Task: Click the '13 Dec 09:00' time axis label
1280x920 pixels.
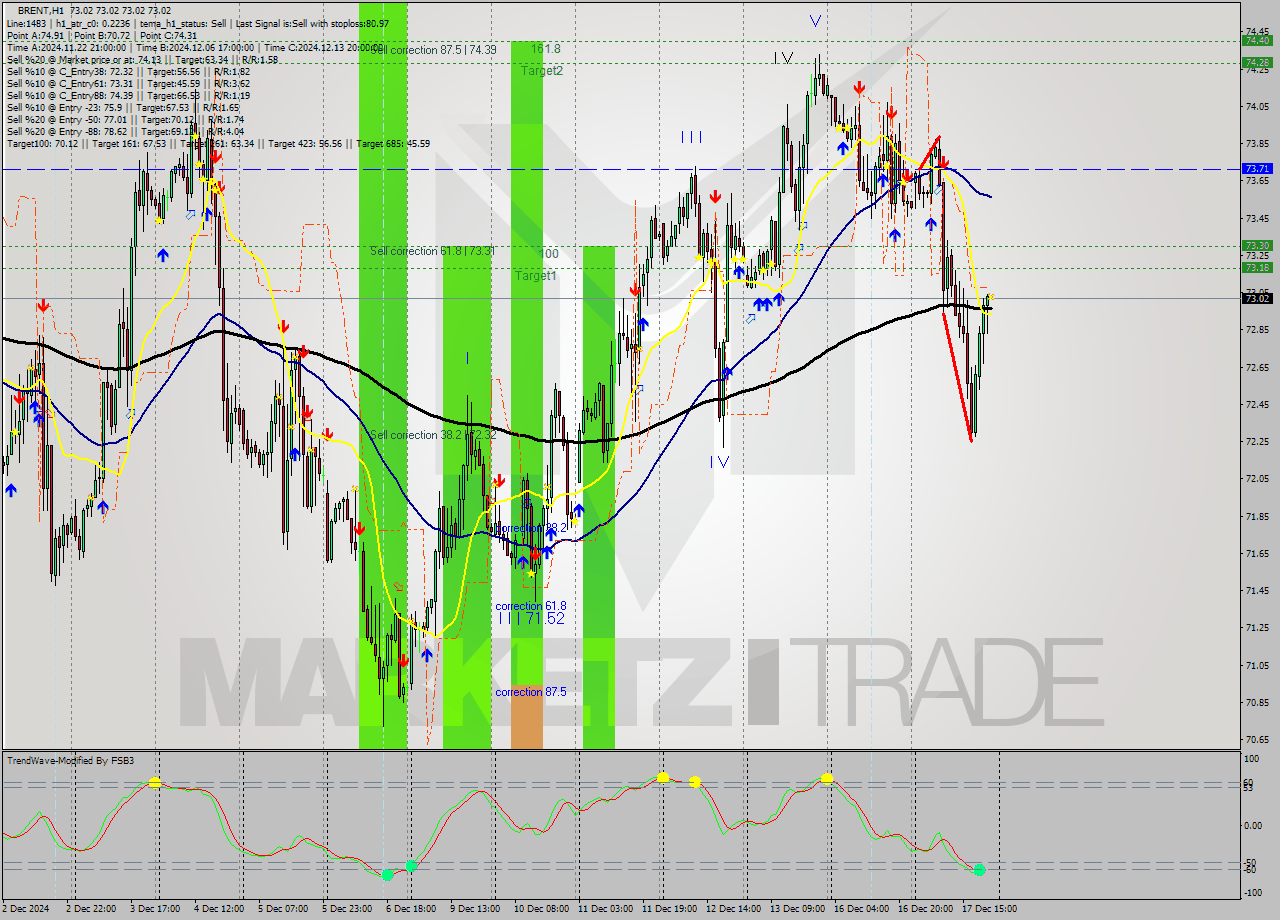Action: click(798, 909)
